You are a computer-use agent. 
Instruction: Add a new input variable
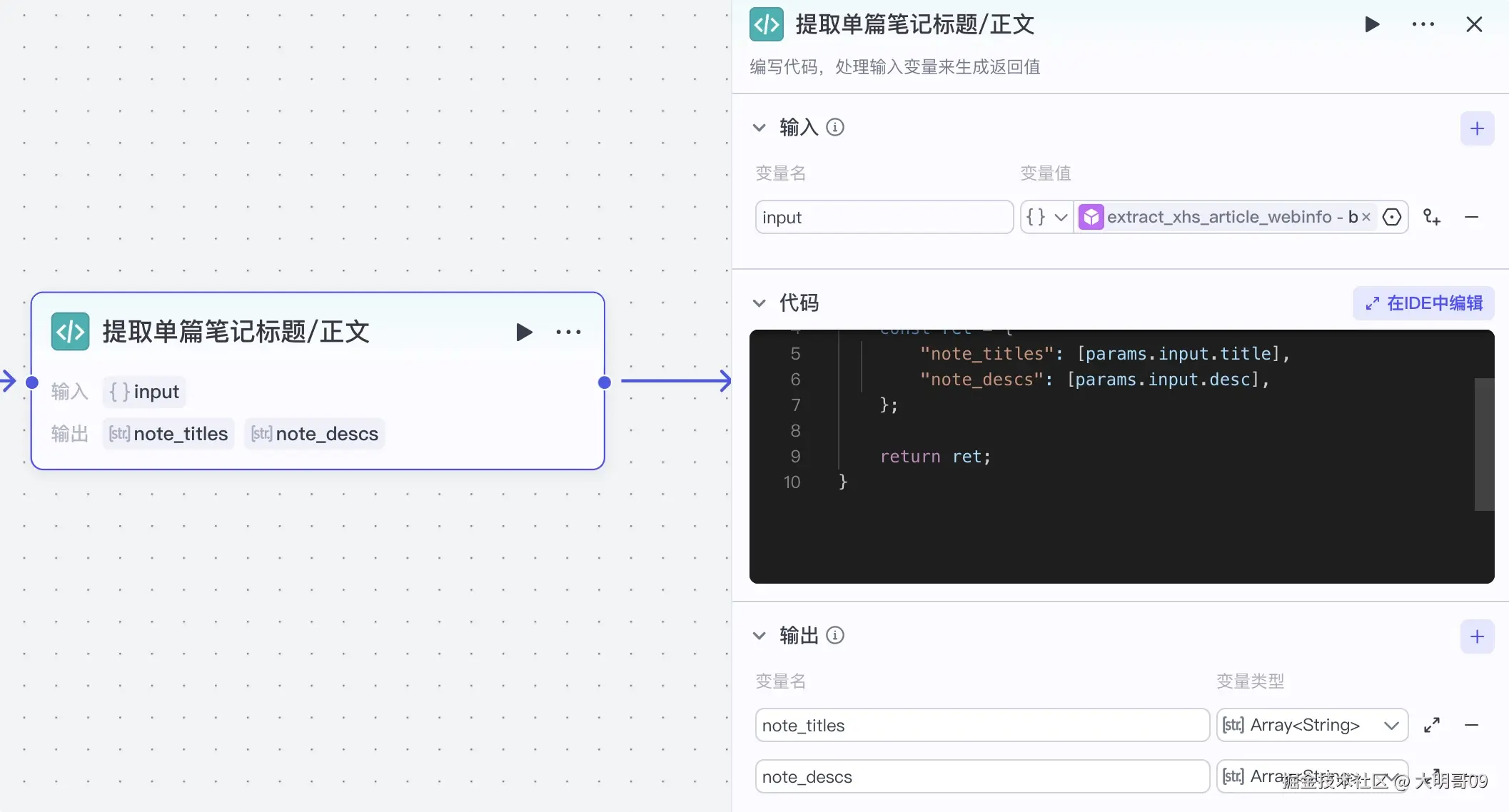click(x=1477, y=129)
